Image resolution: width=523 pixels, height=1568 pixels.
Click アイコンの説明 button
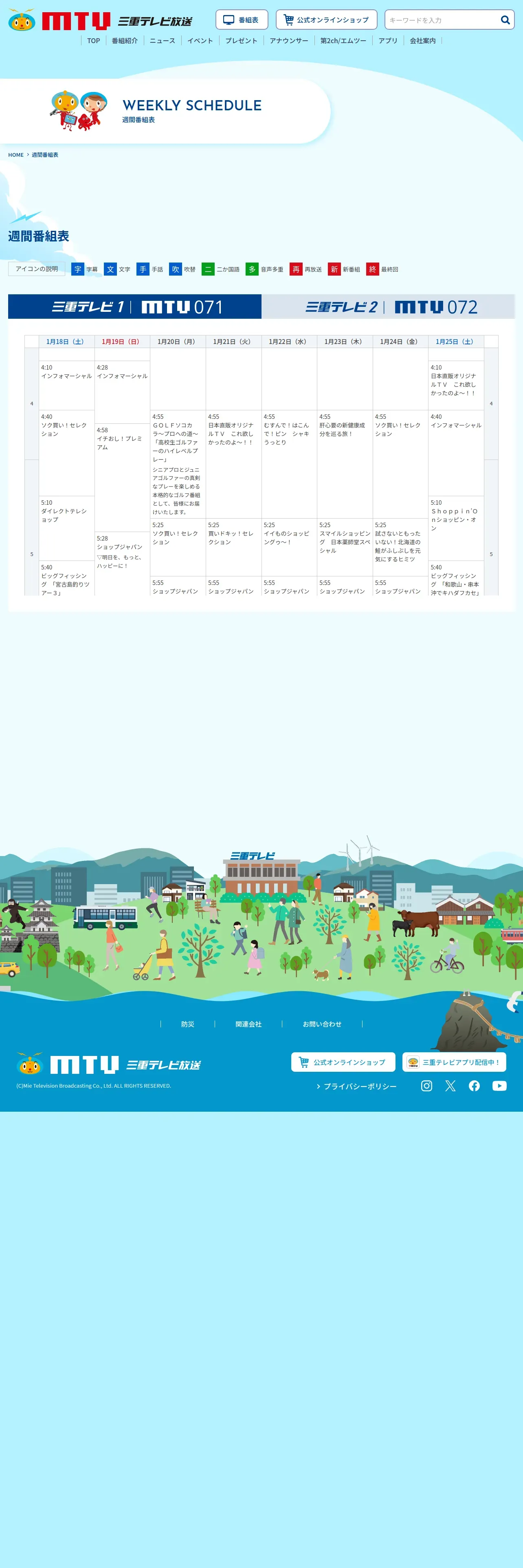pos(37,269)
